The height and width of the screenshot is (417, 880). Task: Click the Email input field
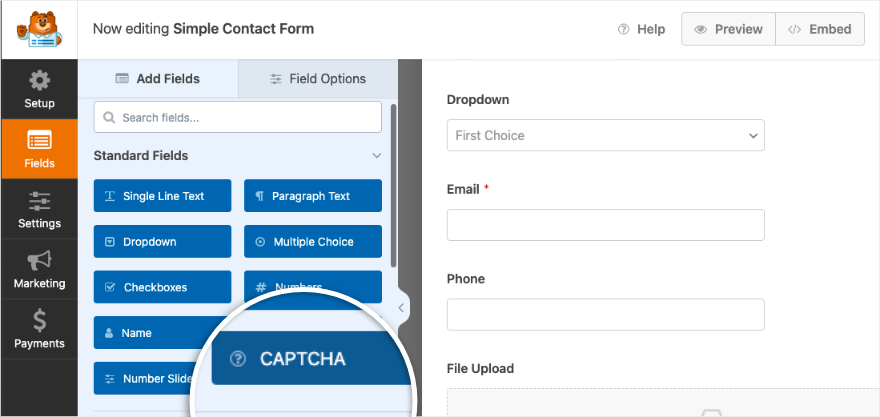pyautogui.click(x=605, y=225)
